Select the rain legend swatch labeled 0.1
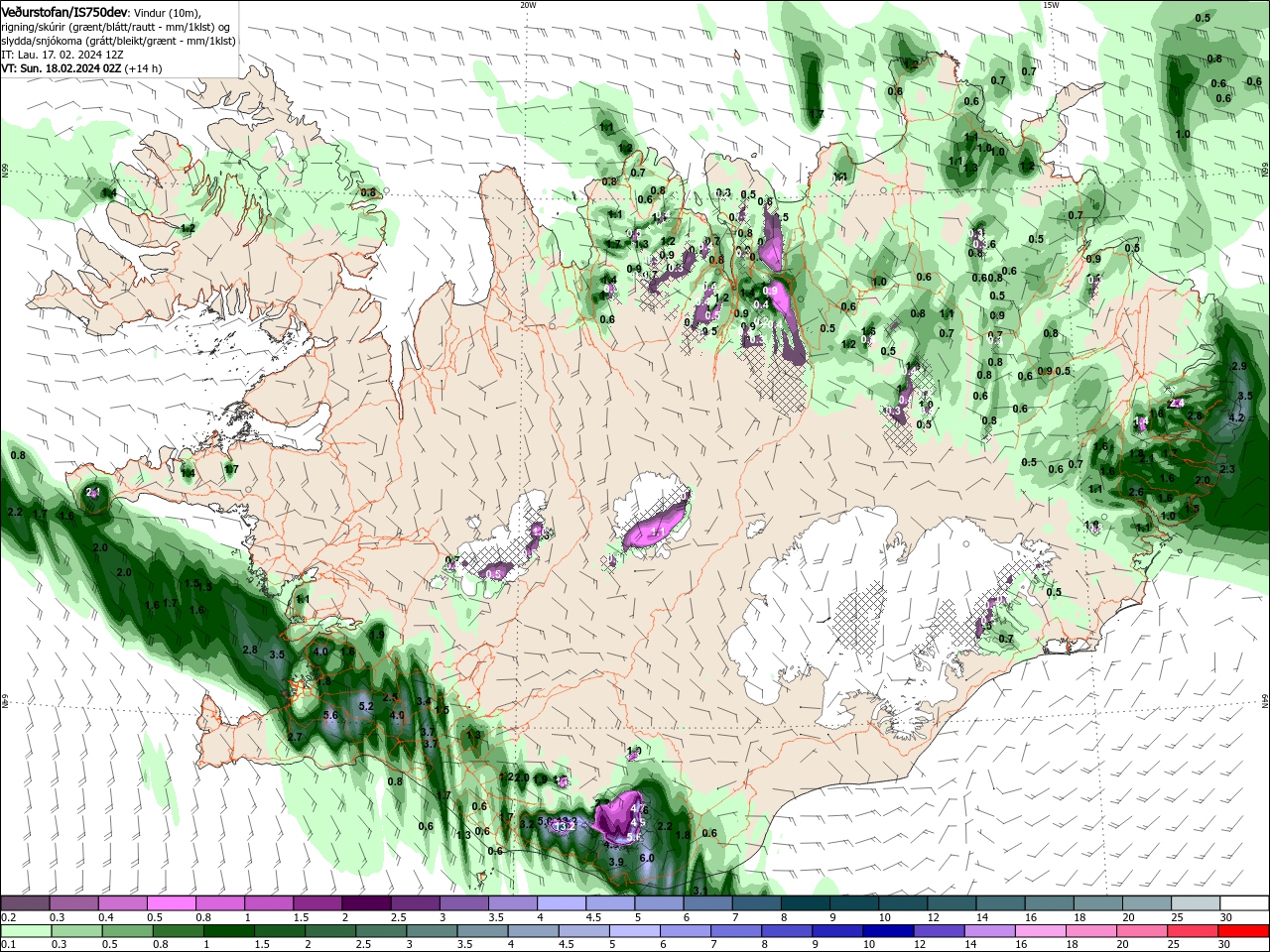The height and width of the screenshot is (952, 1270). pyautogui.click(x=26, y=931)
